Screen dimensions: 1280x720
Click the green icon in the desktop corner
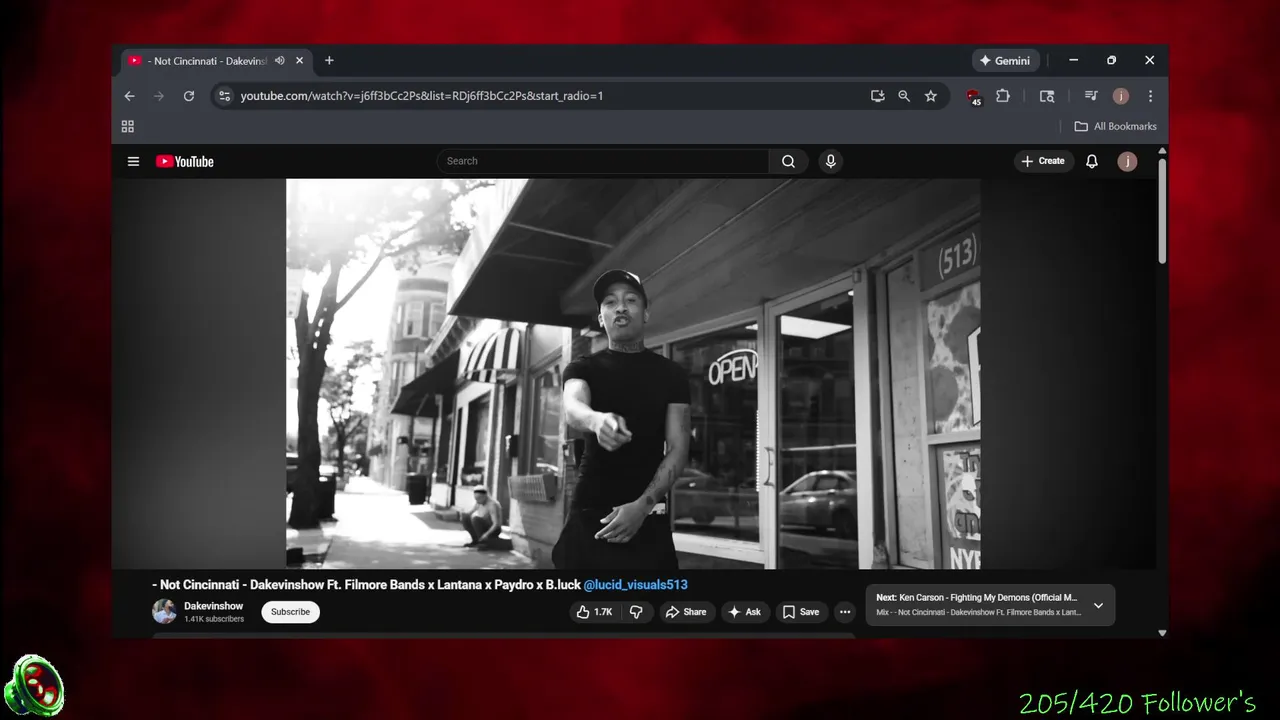(x=34, y=685)
